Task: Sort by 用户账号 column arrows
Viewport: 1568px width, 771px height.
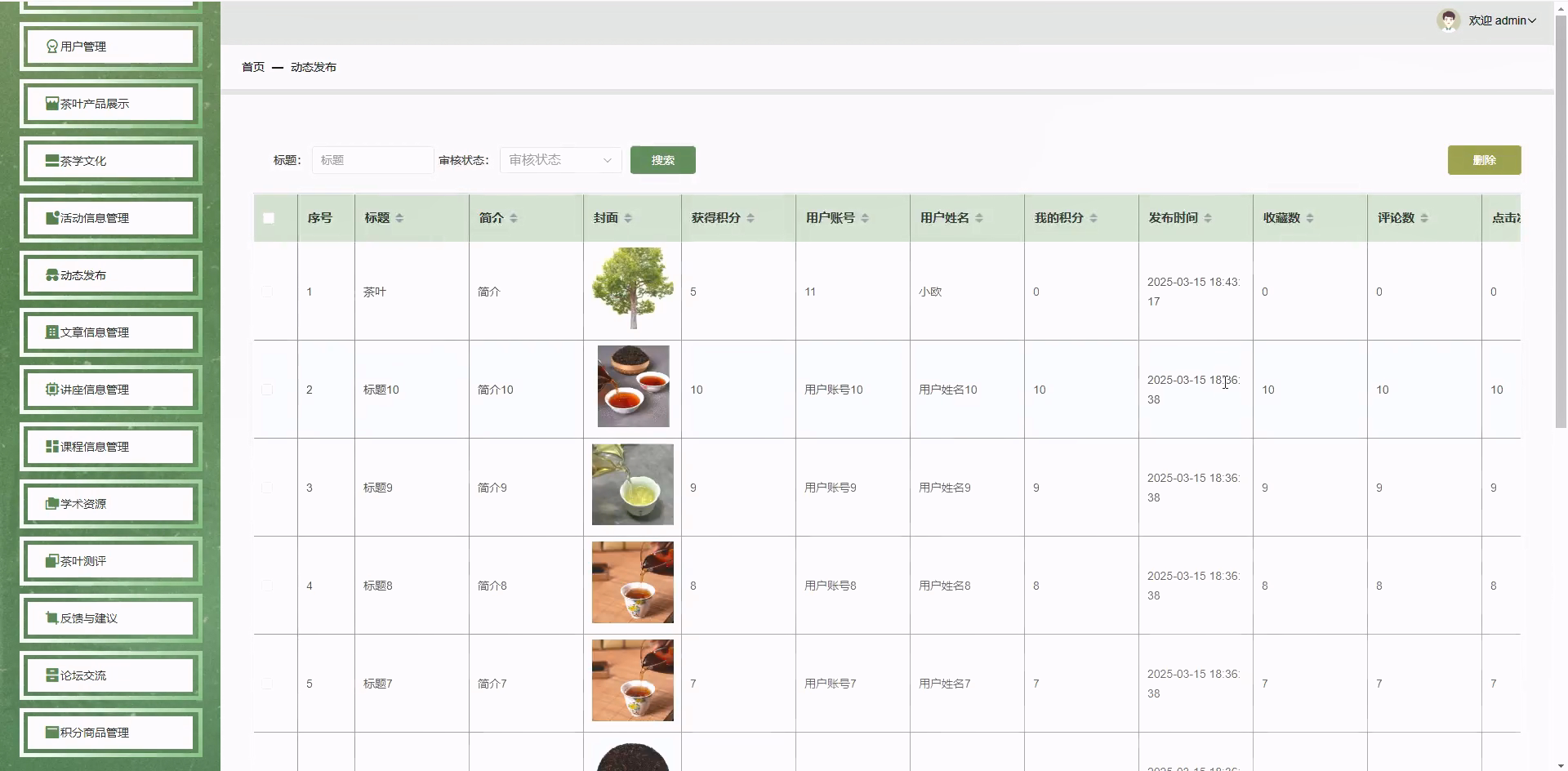Action: tap(865, 218)
